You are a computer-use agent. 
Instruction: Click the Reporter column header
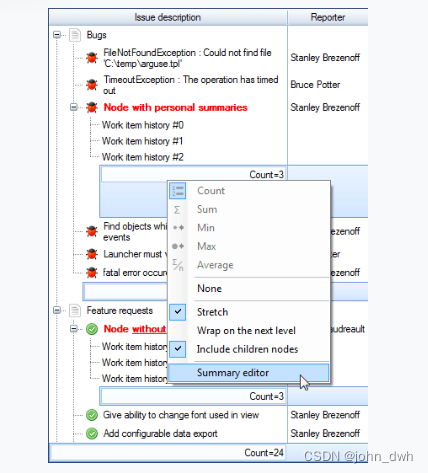(x=328, y=17)
